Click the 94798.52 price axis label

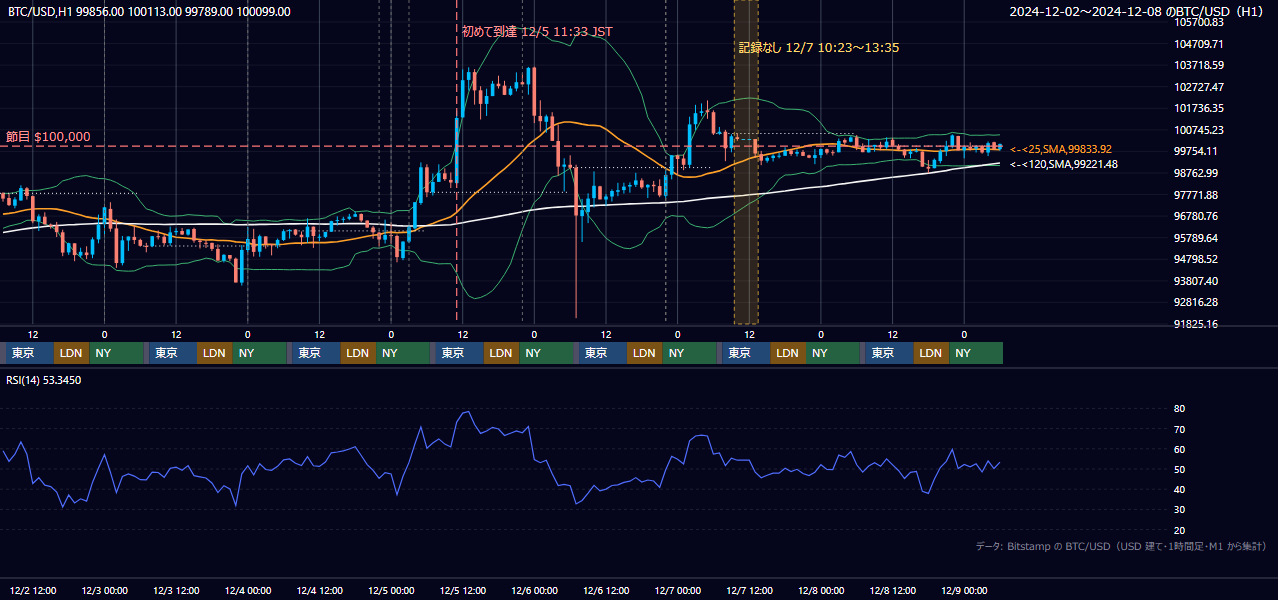(x=1197, y=259)
